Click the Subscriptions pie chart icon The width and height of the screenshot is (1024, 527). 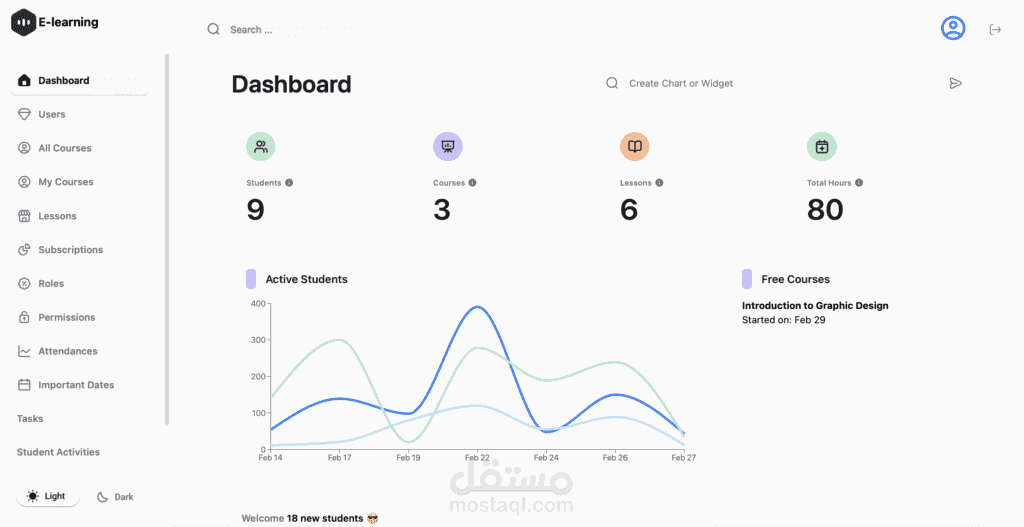pyautogui.click(x=24, y=249)
